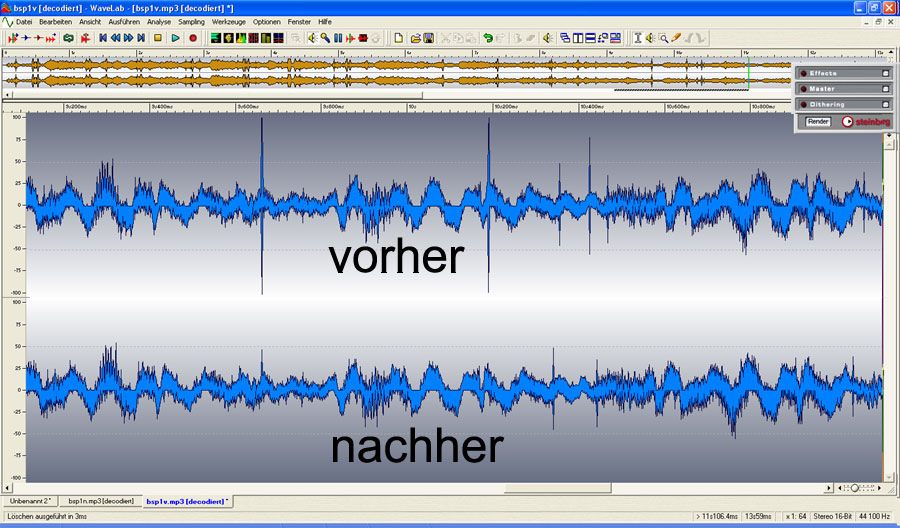Click the x 1: 64 zoom status field
The image size is (900, 528).
point(795,517)
